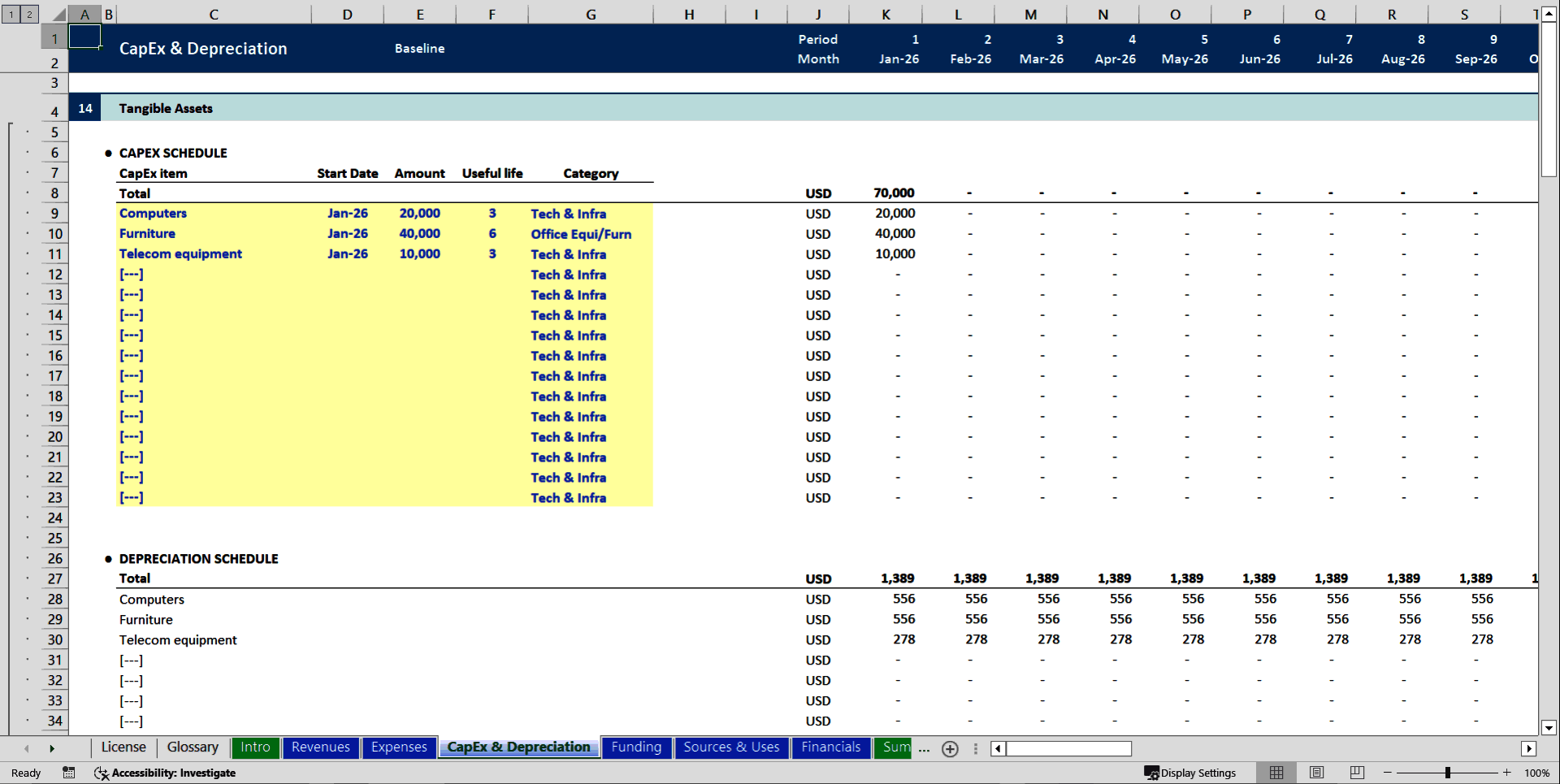
Task: Select the Normal view icon
Action: (x=1276, y=773)
